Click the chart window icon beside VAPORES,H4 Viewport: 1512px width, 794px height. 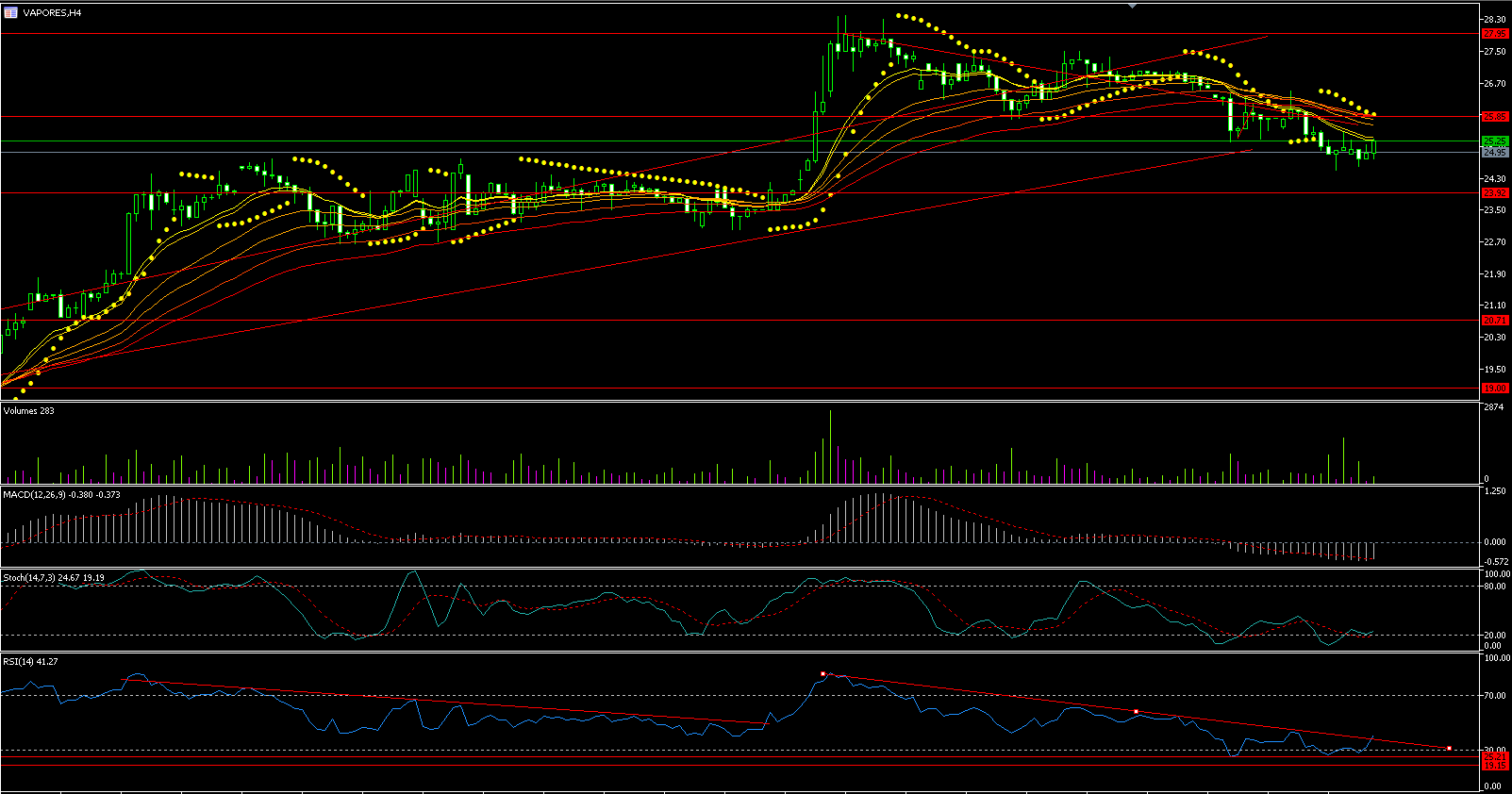[11, 12]
